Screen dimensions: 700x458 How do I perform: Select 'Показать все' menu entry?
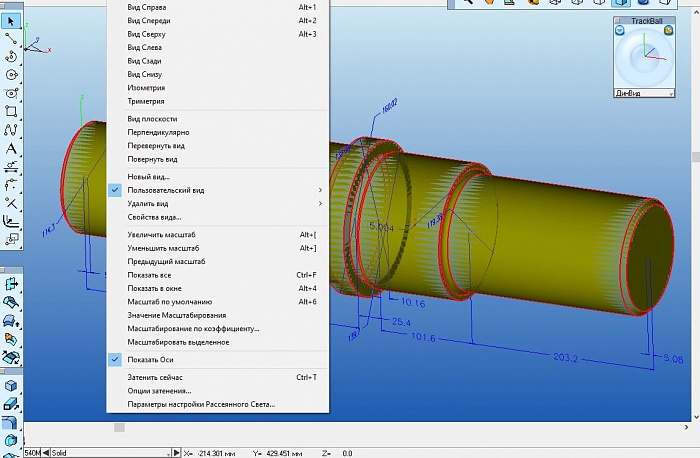coord(149,274)
